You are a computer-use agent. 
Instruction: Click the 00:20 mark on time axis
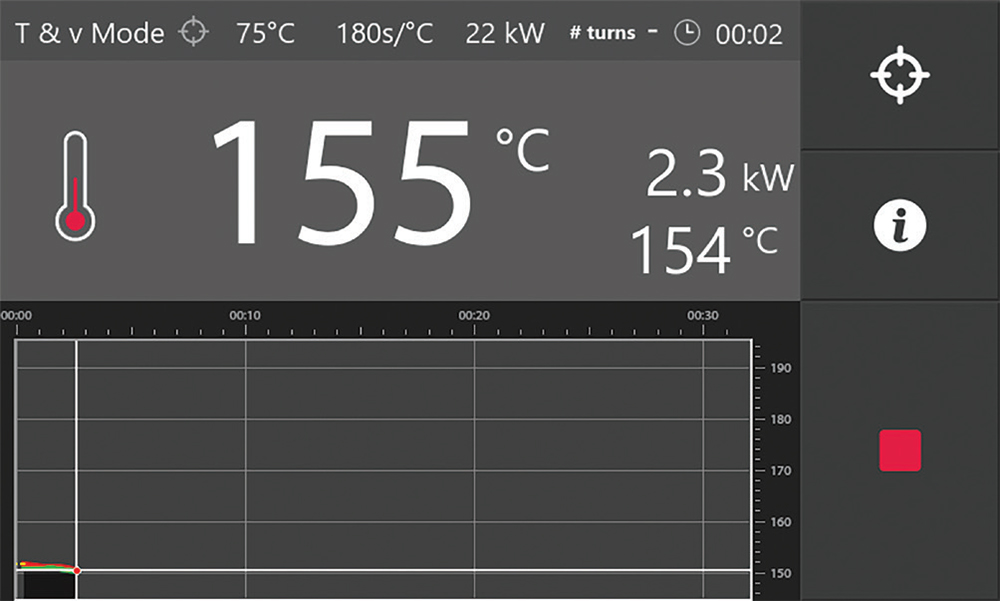pos(473,315)
